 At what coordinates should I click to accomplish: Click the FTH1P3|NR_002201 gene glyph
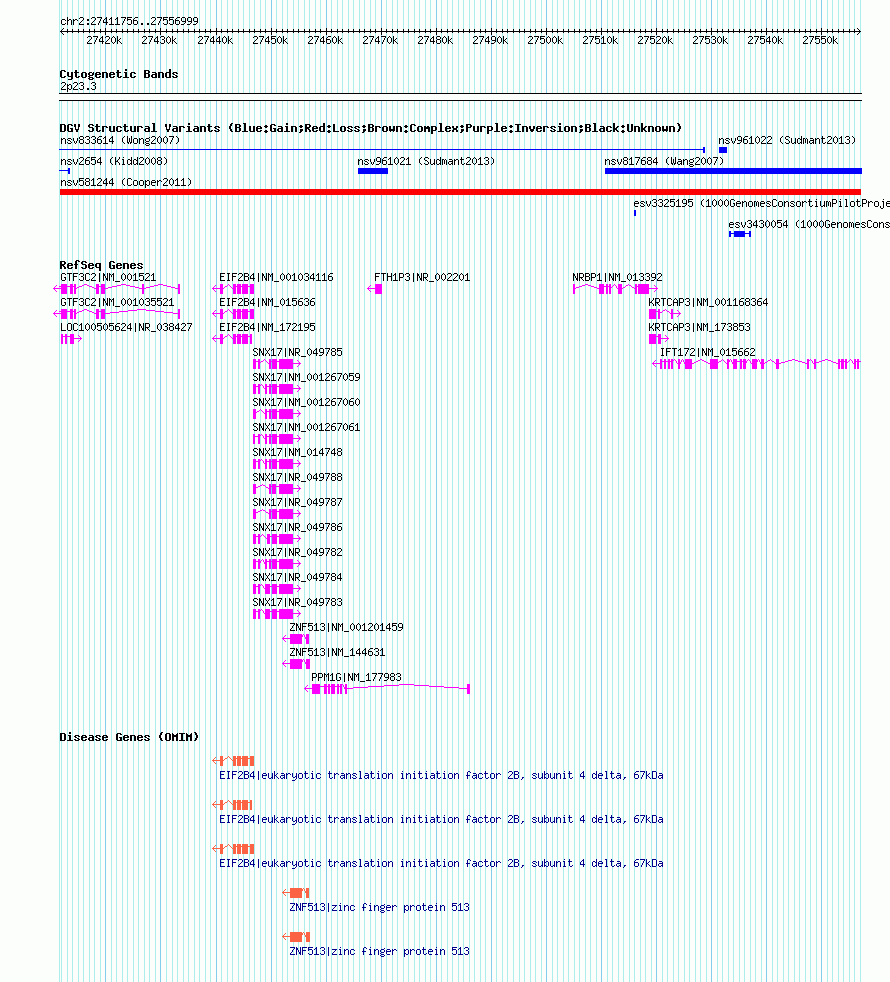[375, 289]
